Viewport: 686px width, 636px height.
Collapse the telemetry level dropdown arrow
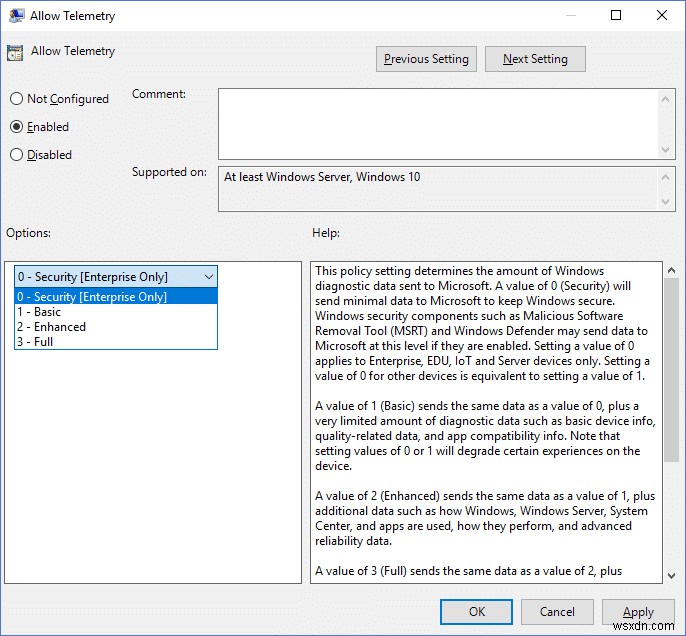tap(209, 277)
